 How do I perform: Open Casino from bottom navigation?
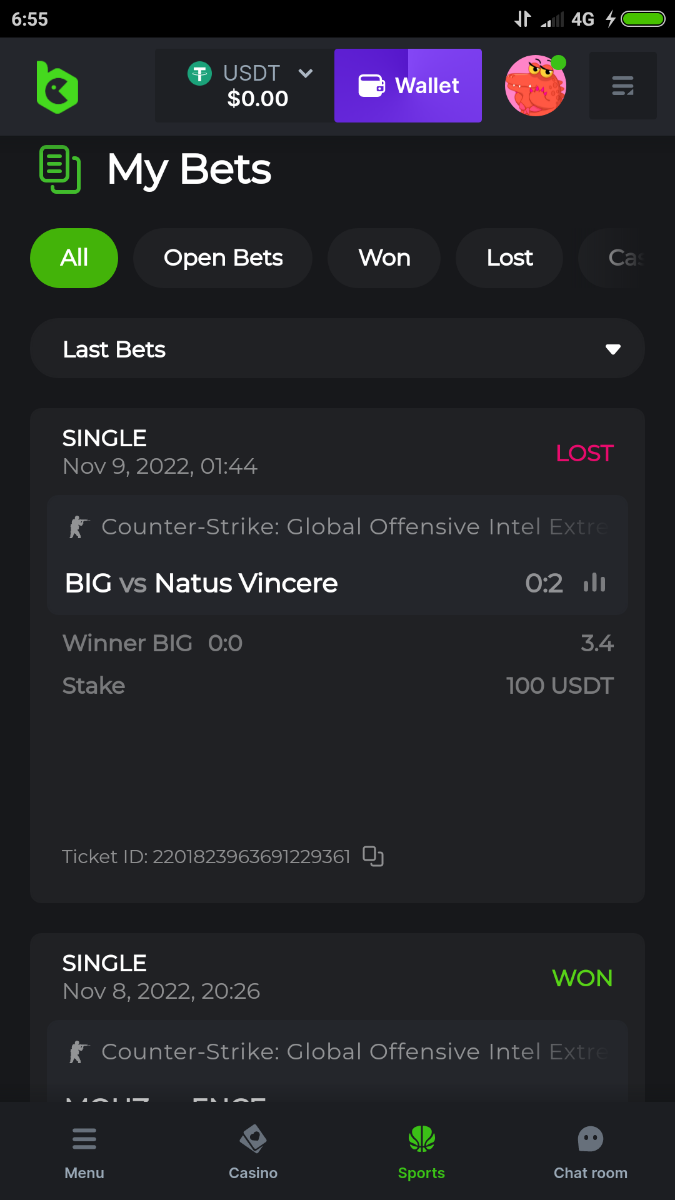point(253,1151)
